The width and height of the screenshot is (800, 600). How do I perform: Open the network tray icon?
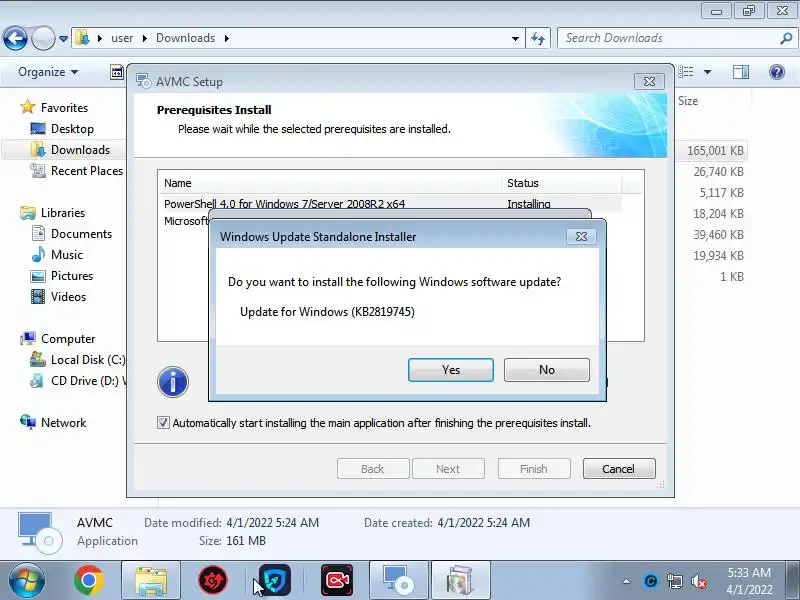674,581
